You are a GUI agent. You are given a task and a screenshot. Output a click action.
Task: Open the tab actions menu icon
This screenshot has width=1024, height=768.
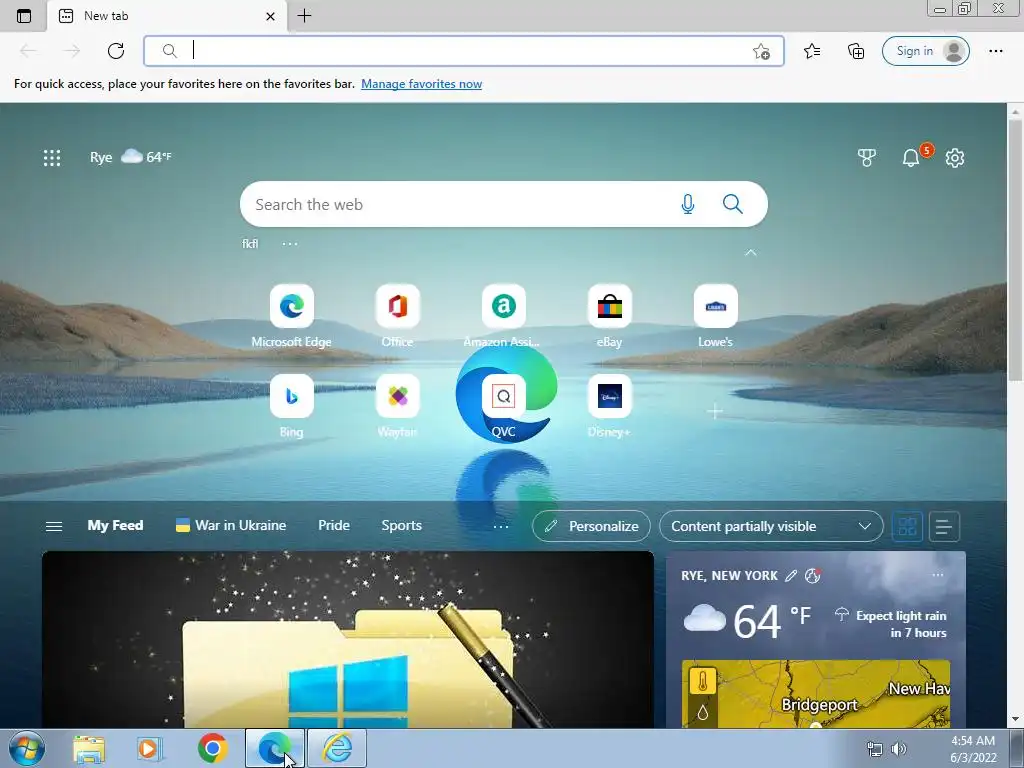click(x=24, y=16)
